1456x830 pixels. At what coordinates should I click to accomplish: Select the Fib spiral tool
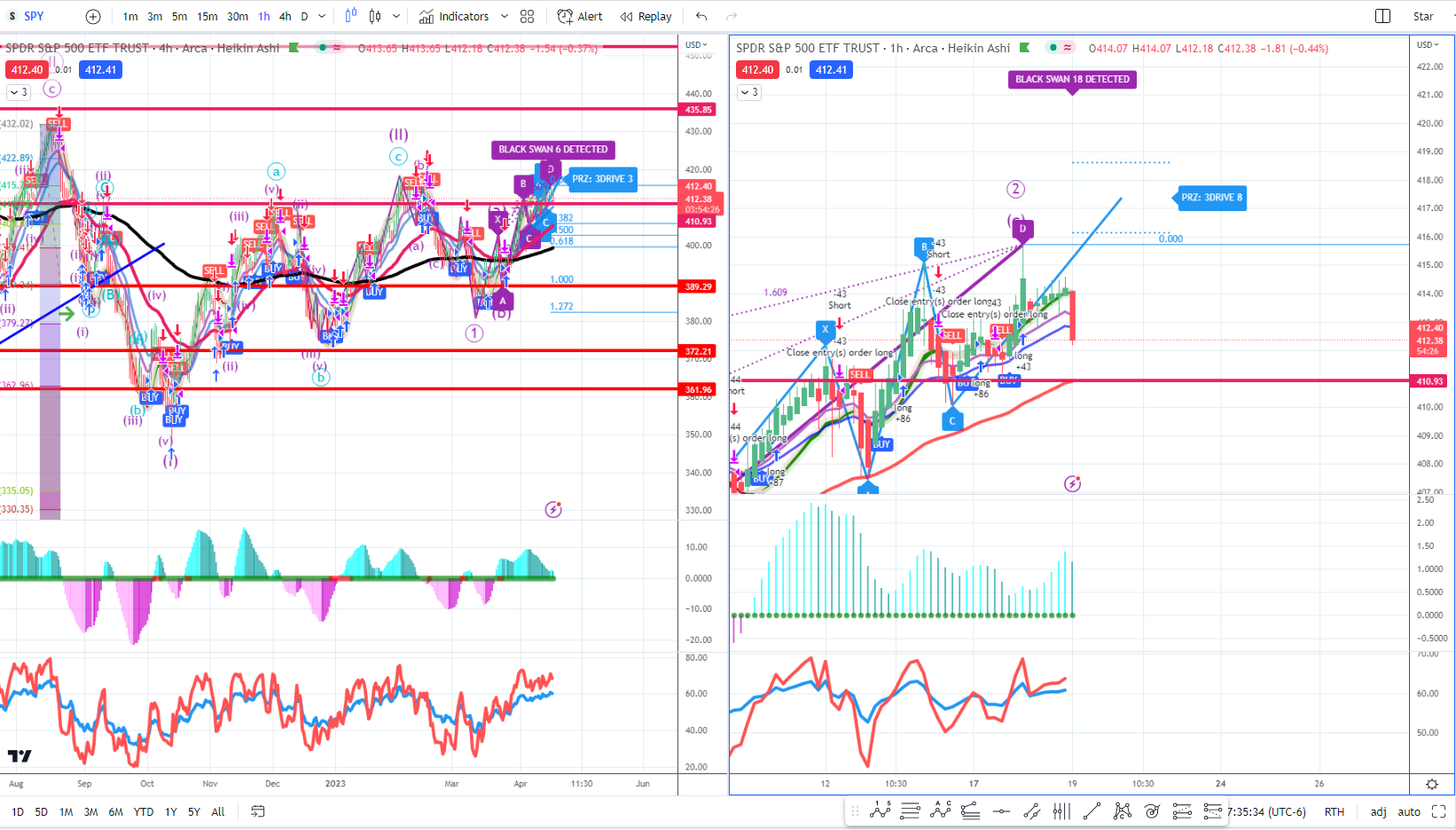pyautogui.click(x=1152, y=810)
